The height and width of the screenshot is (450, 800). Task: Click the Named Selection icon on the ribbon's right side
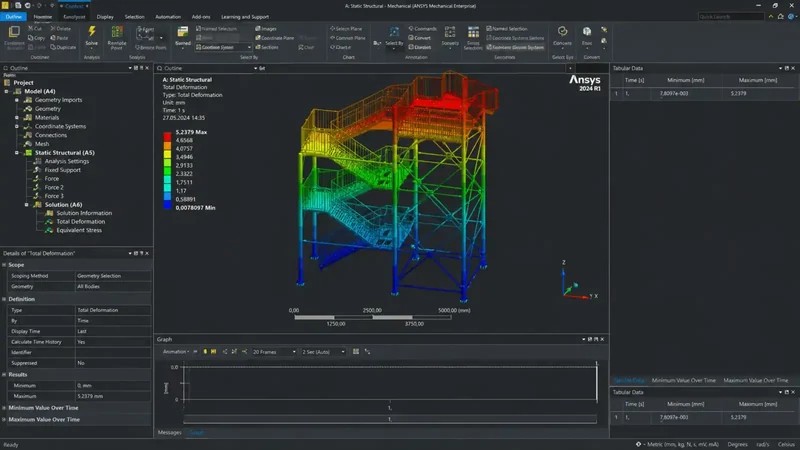pos(489,29)
